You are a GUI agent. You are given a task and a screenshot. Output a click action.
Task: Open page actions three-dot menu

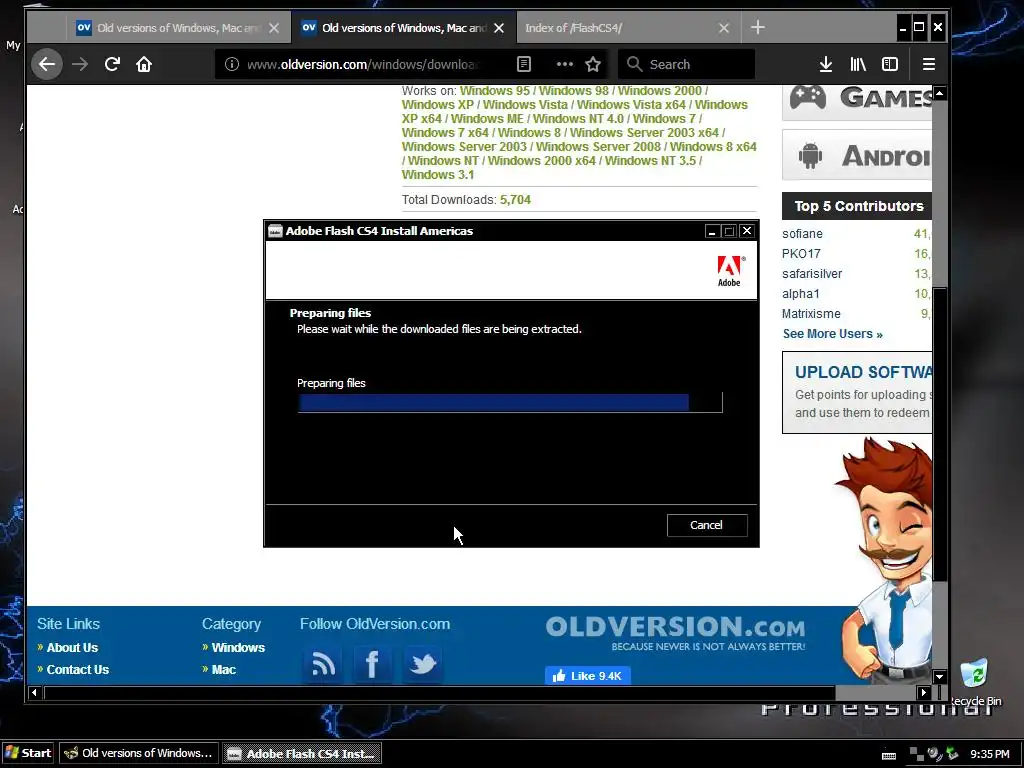pos(564,64)
